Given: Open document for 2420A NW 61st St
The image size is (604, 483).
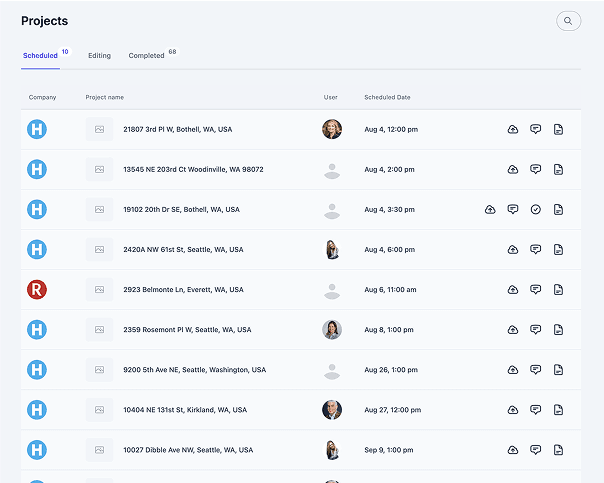Looking at the screenshot, I should (x=558, y=250).
